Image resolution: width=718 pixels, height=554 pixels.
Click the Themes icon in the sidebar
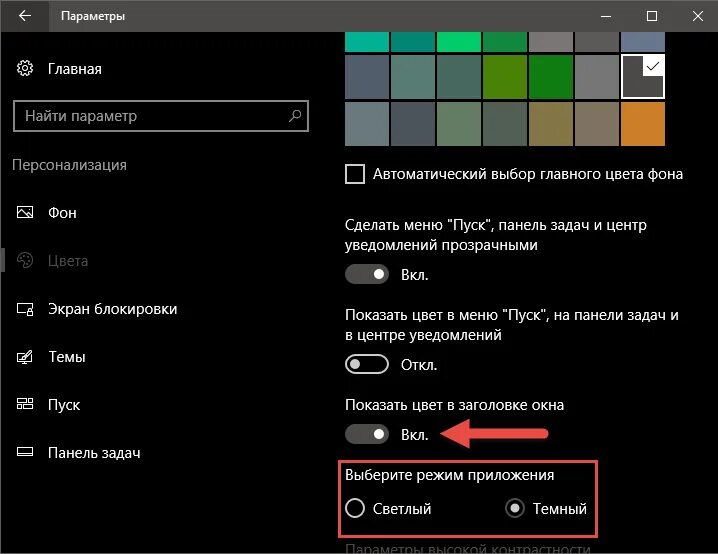point(25,357)
